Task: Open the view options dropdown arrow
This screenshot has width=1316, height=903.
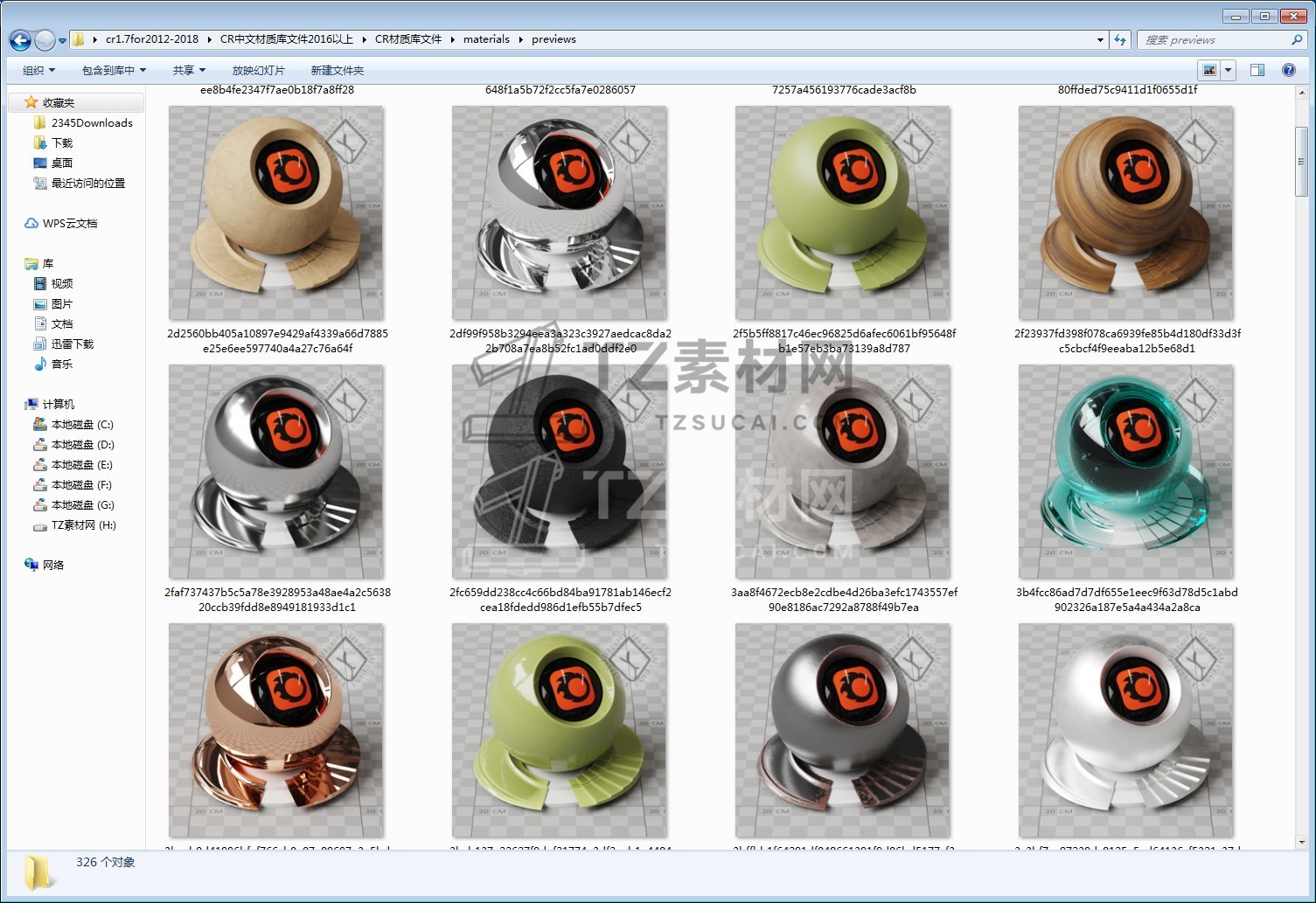Action: 1229,70
